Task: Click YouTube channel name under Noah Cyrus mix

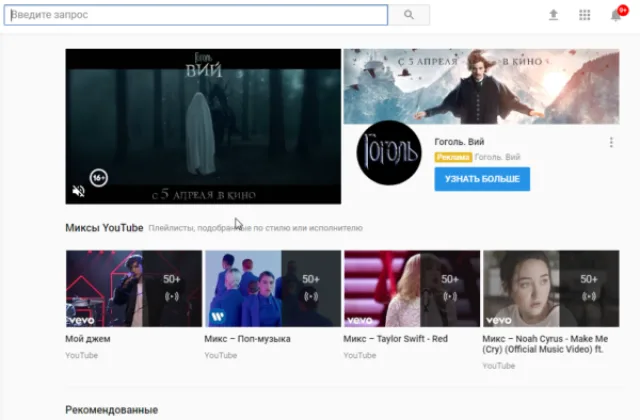Action: point(499,366)
